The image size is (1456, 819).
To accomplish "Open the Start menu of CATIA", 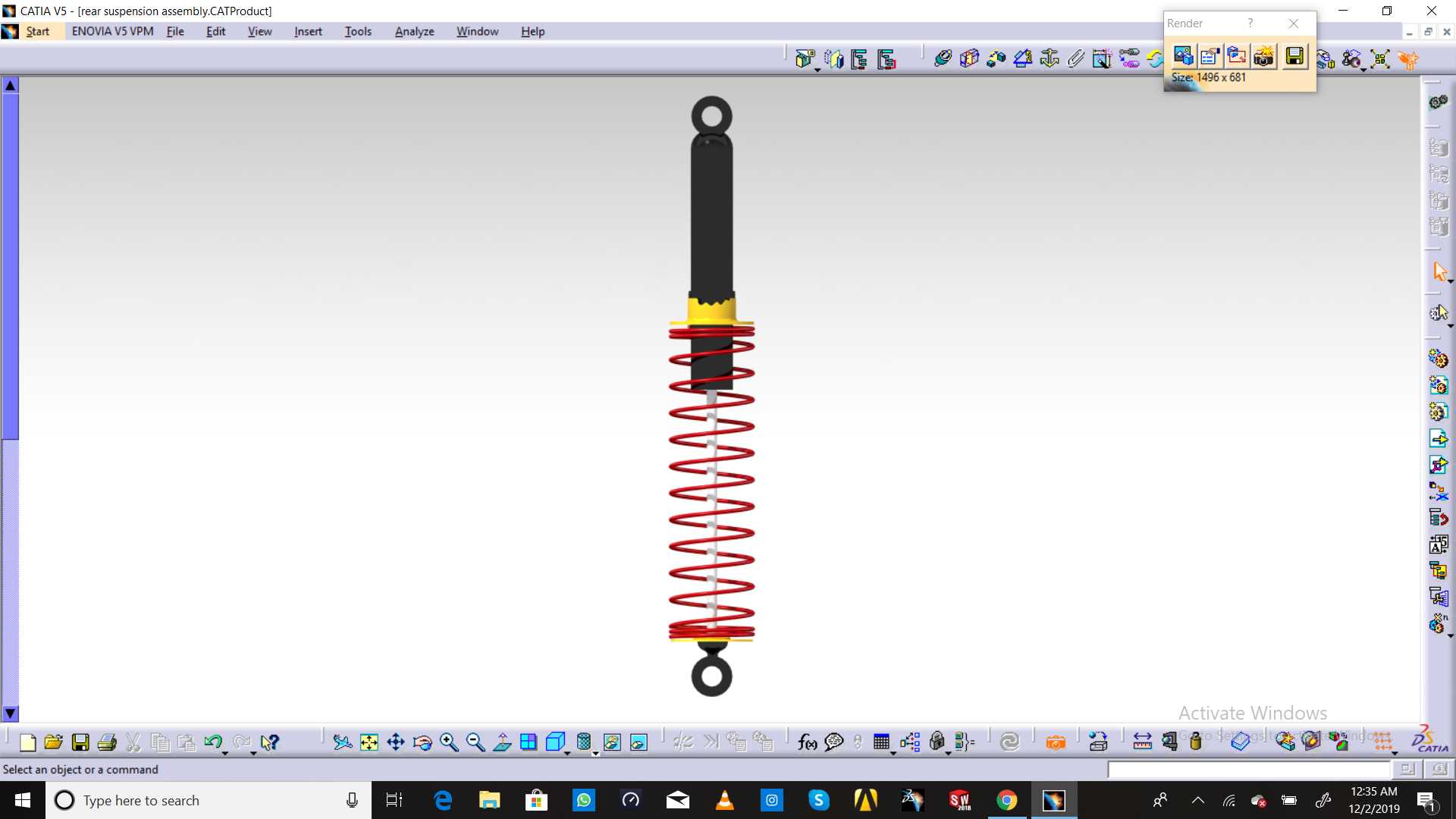I will pos(37,31).
